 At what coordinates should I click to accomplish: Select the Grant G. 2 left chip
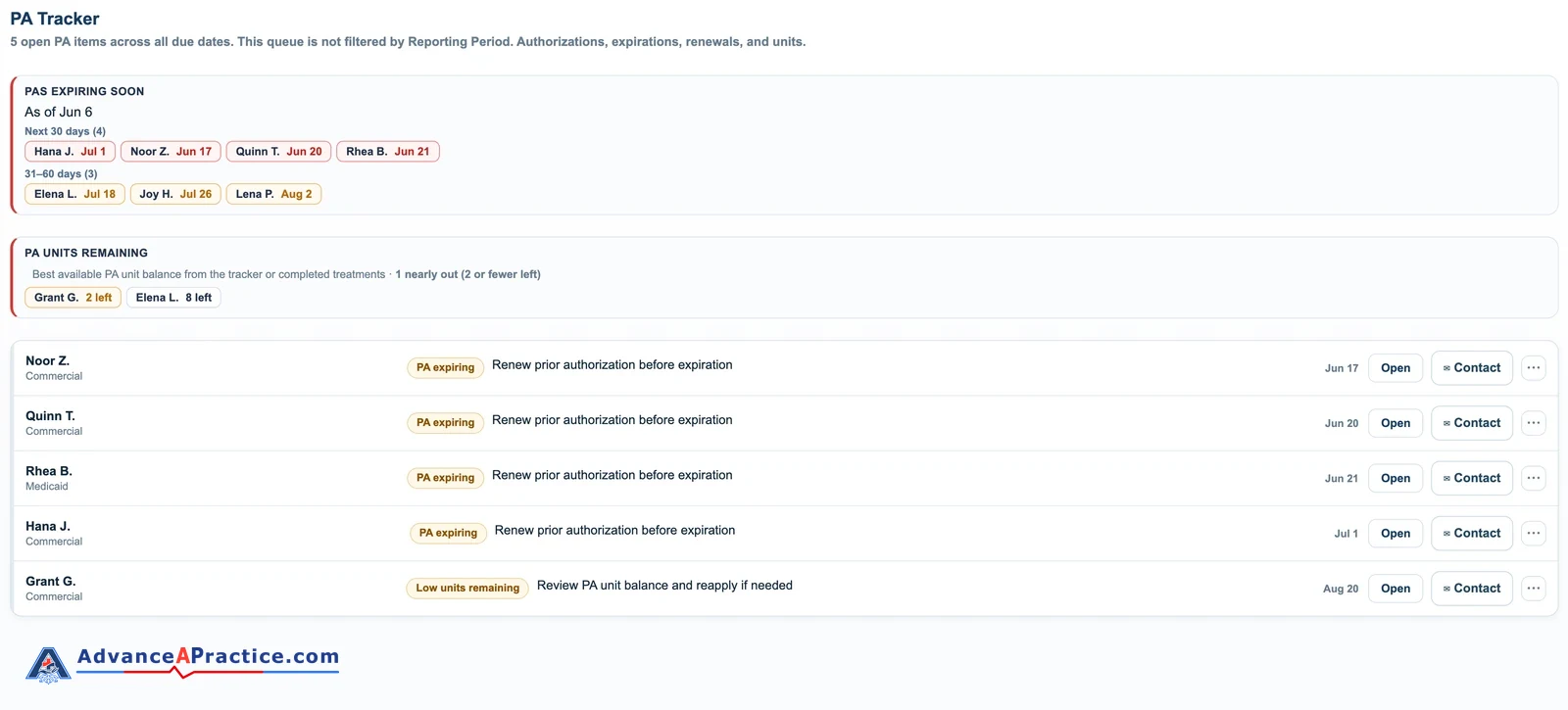click(73, 298)
